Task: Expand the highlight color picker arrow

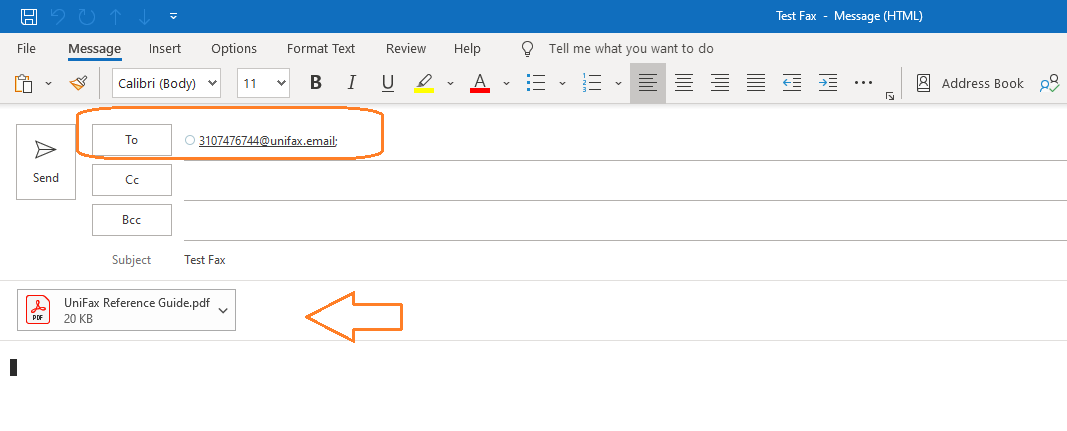Action: click(x=450, y=83)
